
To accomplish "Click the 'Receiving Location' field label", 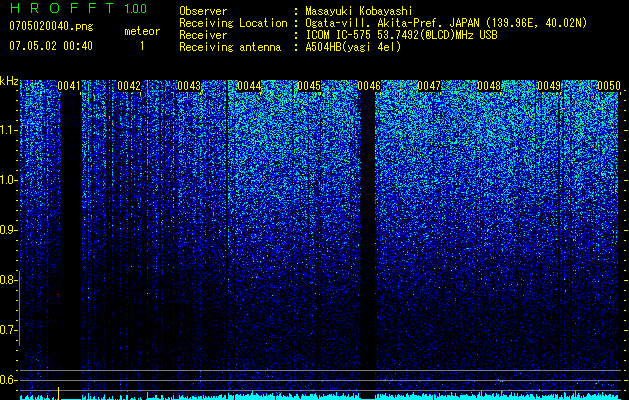I will click(x=233, y=23).
